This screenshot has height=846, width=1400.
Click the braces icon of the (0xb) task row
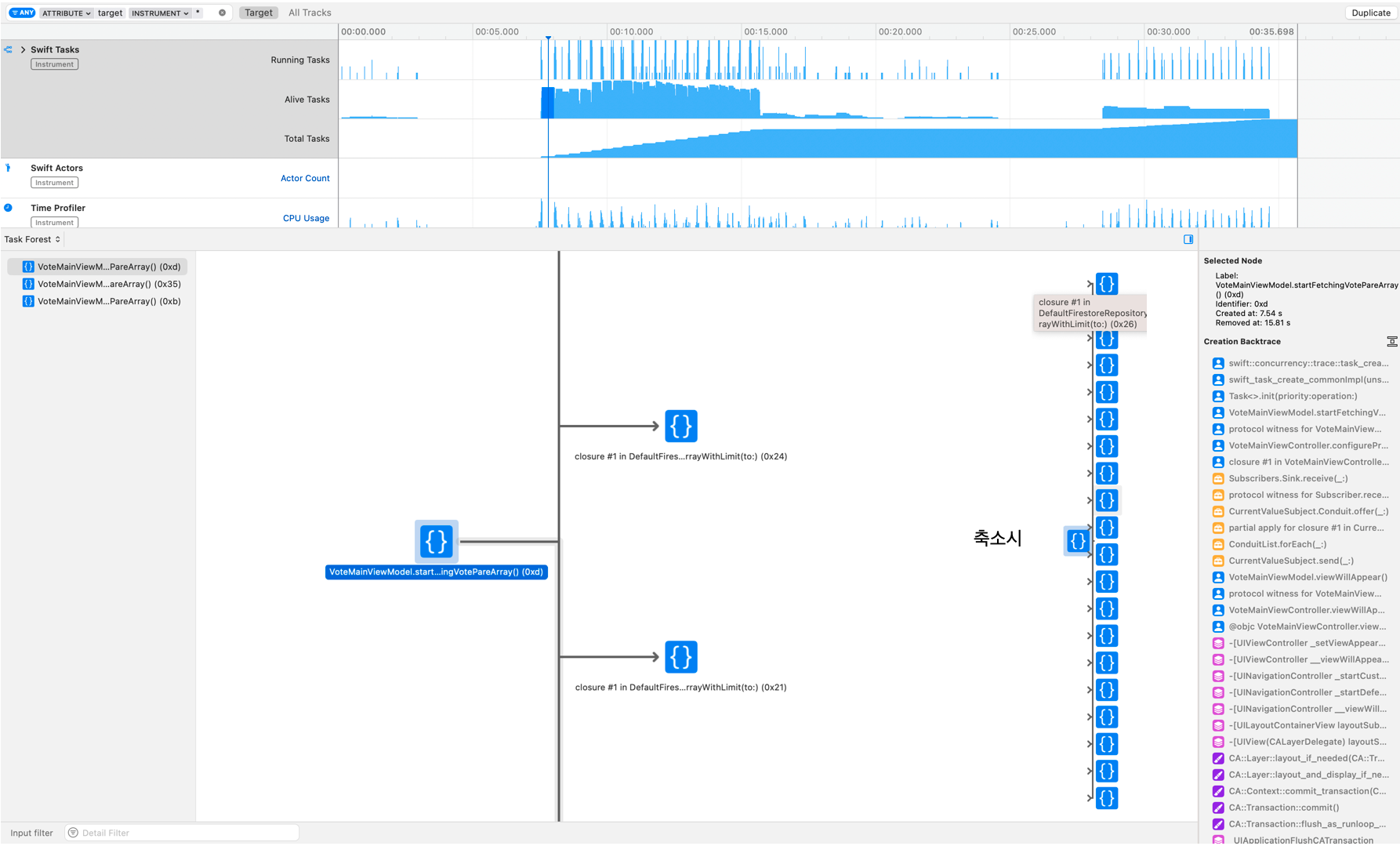click(28, 301)
